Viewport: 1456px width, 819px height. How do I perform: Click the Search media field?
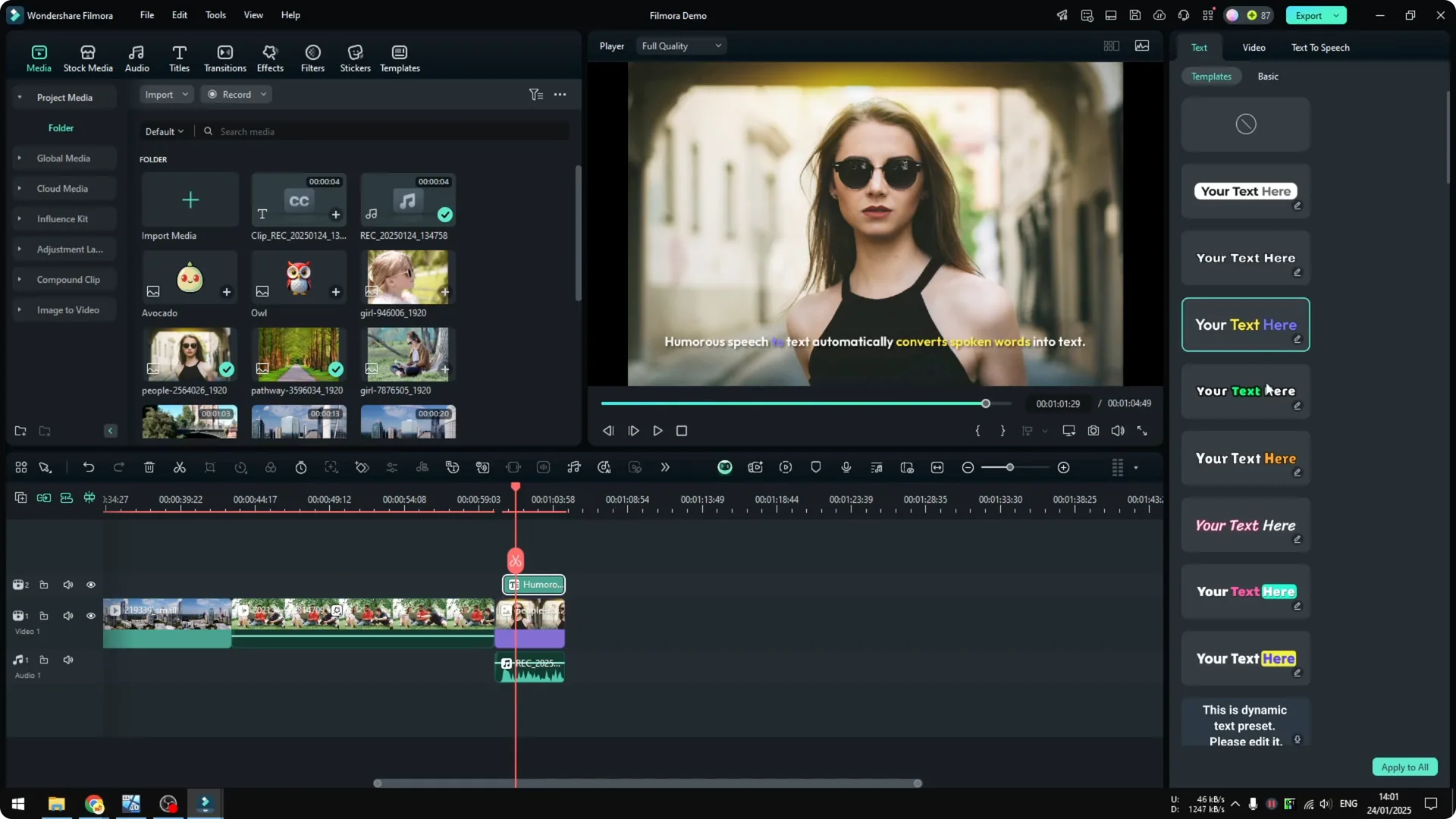(x=387, y=131)
